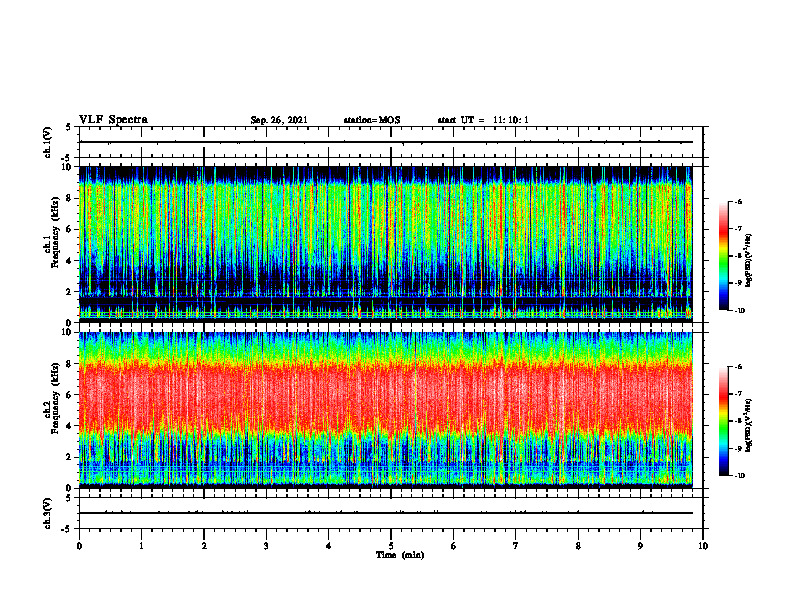
Task: Click the "8" kHz tick on ch.2 axis
Action: [70, 364]
